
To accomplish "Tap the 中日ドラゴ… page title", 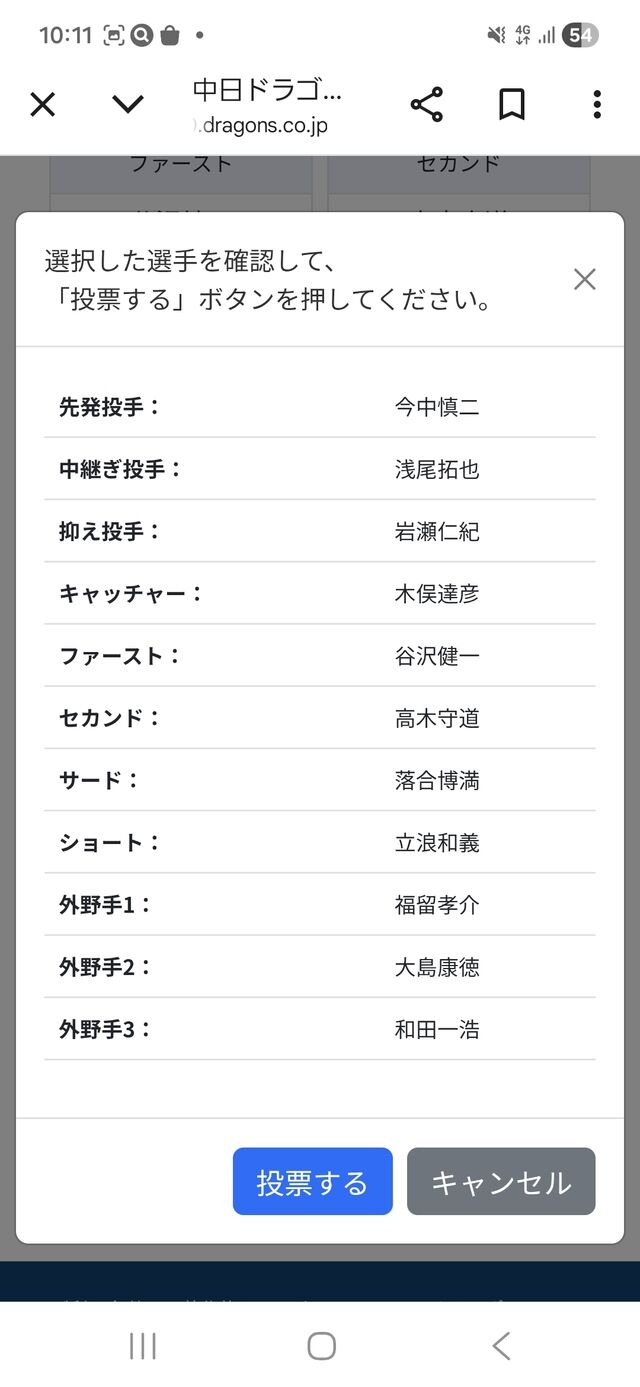I will click(x=267, y=90).
